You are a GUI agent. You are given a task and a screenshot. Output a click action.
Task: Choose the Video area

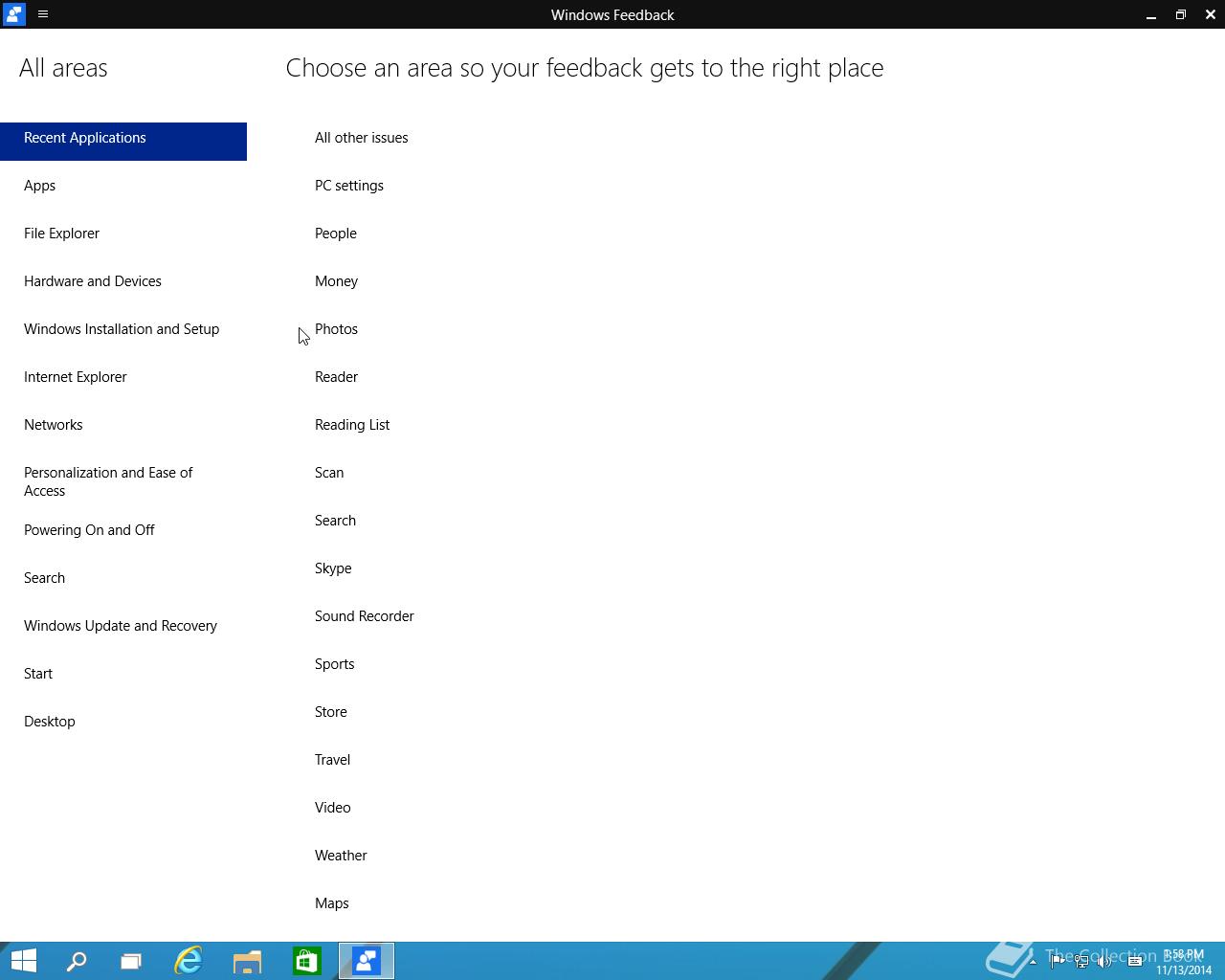[333, 808]
